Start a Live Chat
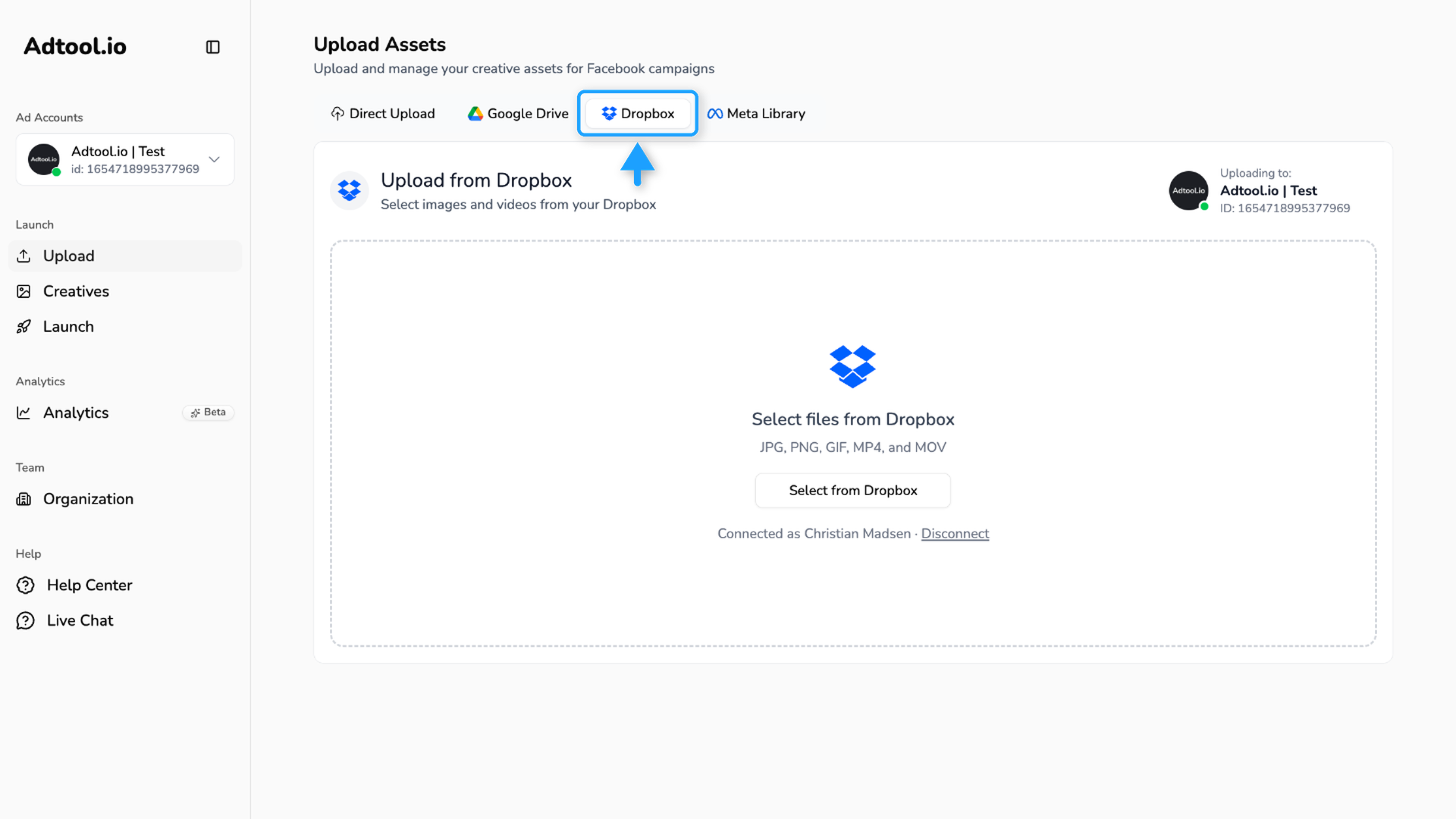The width and height of the screenshot is (1456, 819). (x=125, y=620)
